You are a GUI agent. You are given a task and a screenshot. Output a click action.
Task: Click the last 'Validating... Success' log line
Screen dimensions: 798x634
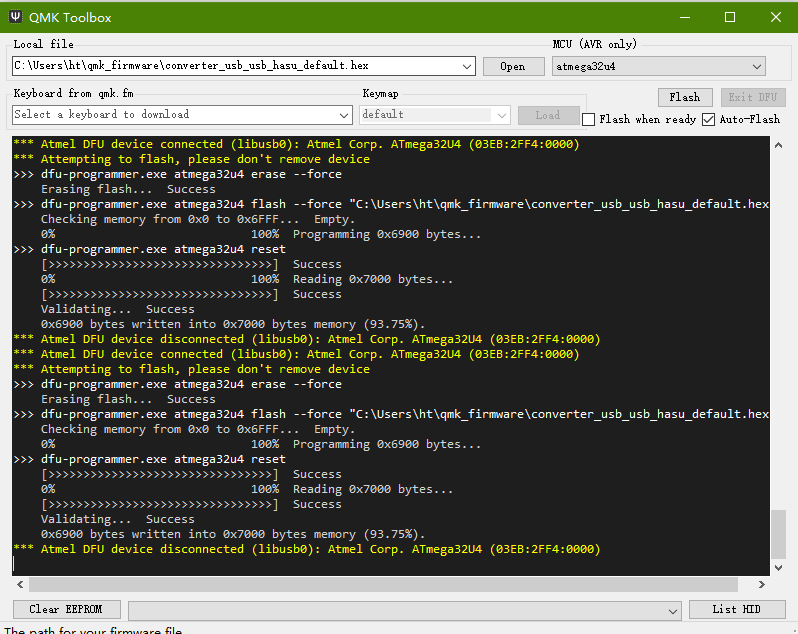(118, 520)
